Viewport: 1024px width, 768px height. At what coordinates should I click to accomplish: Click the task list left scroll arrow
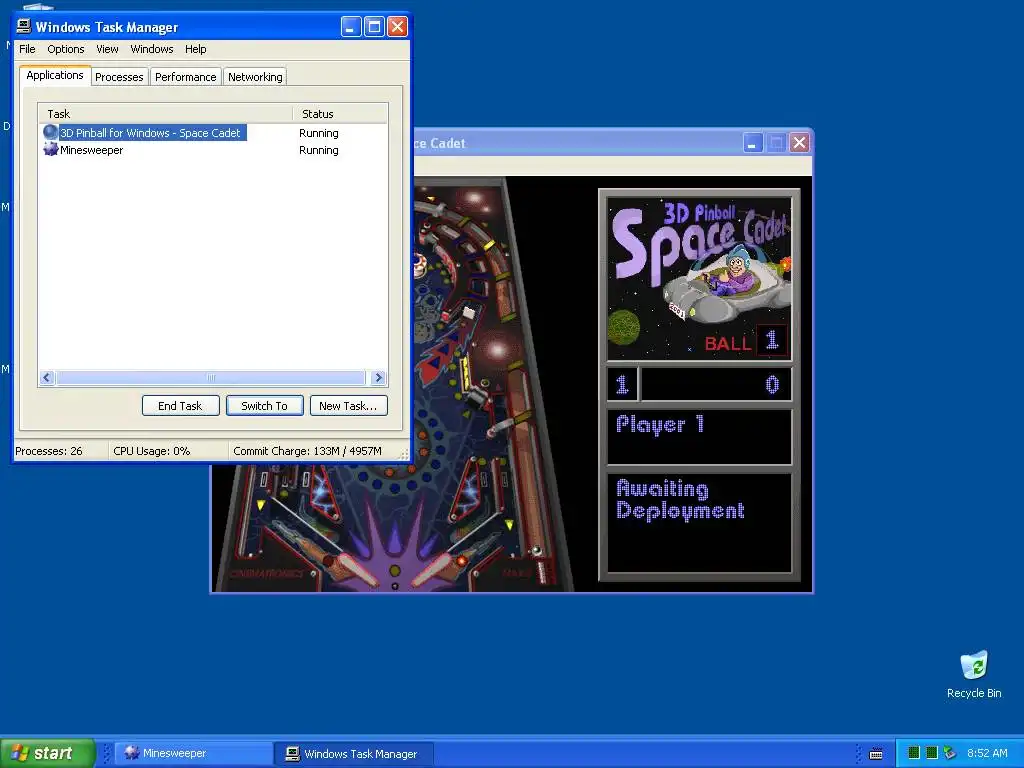(46, 377)
